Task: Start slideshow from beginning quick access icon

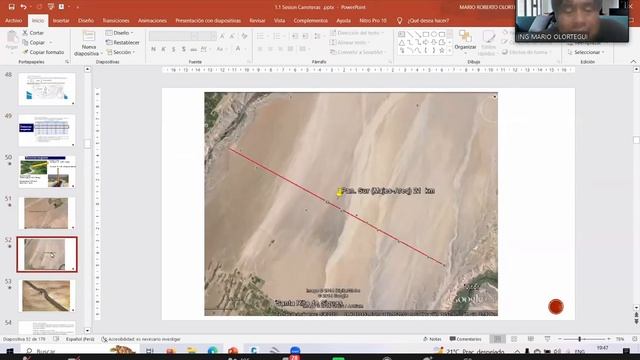Action: click(x=51, y=7)
